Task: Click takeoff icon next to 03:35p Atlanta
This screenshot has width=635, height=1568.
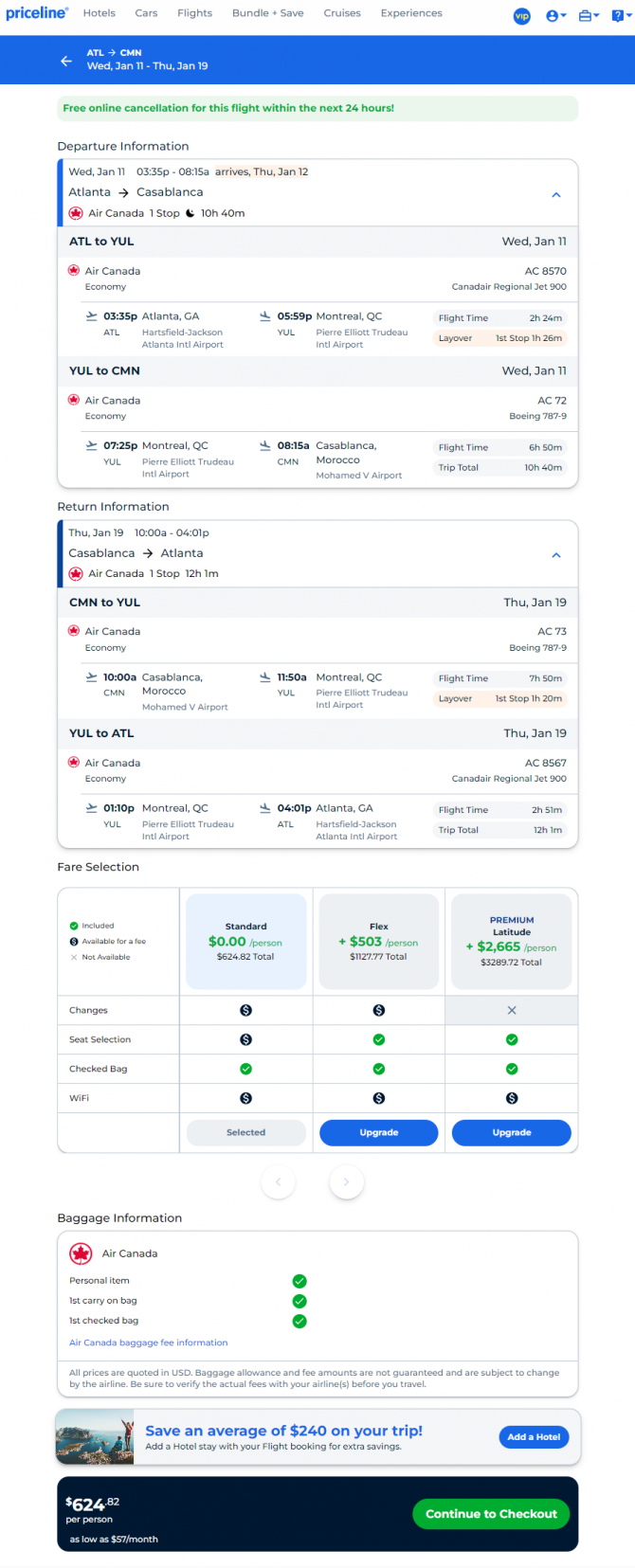Action: pyautogui.click(x=91, y=316)
